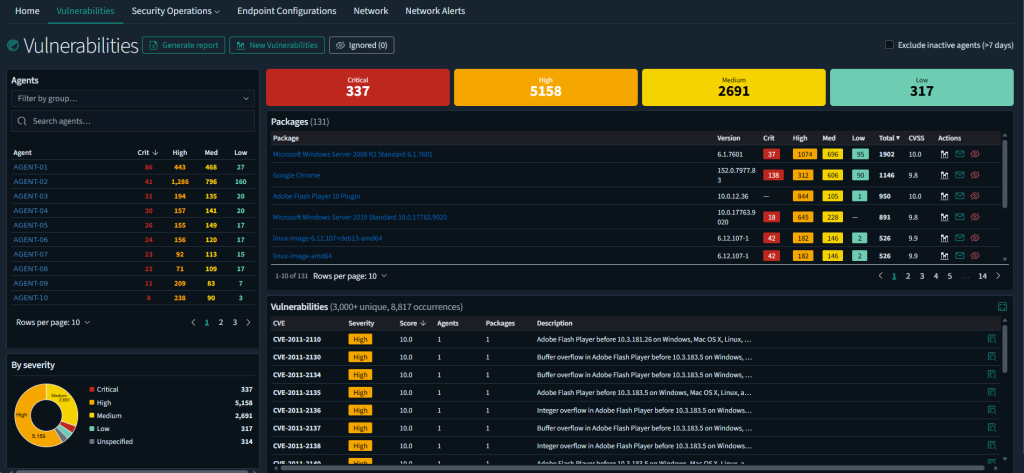Sort packages by Total column
Viewport: 1024px width, 473px height.
point(889,138)
